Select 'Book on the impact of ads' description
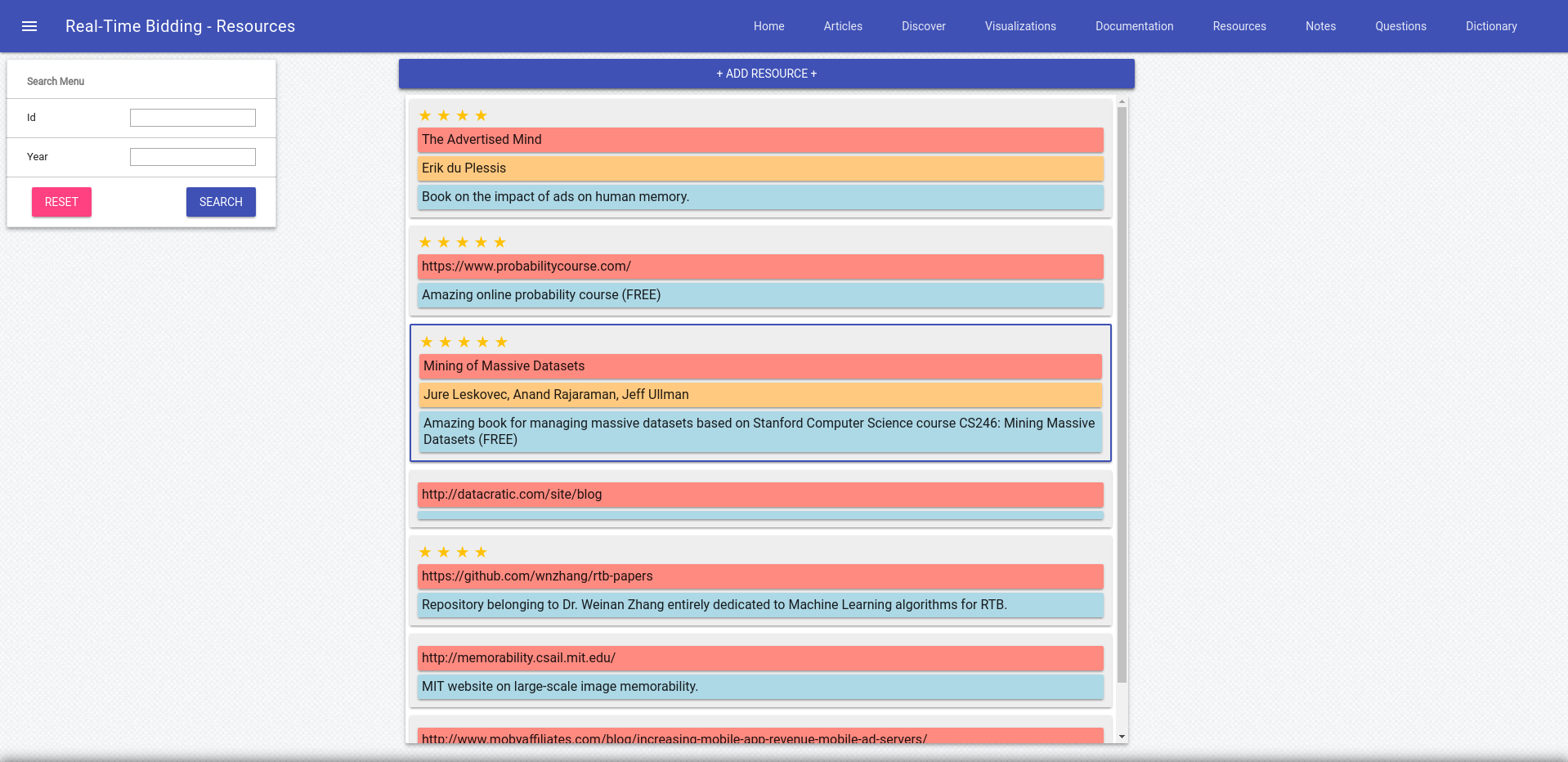This screenshot has height=762, width=1568. [x=760, y=197]
